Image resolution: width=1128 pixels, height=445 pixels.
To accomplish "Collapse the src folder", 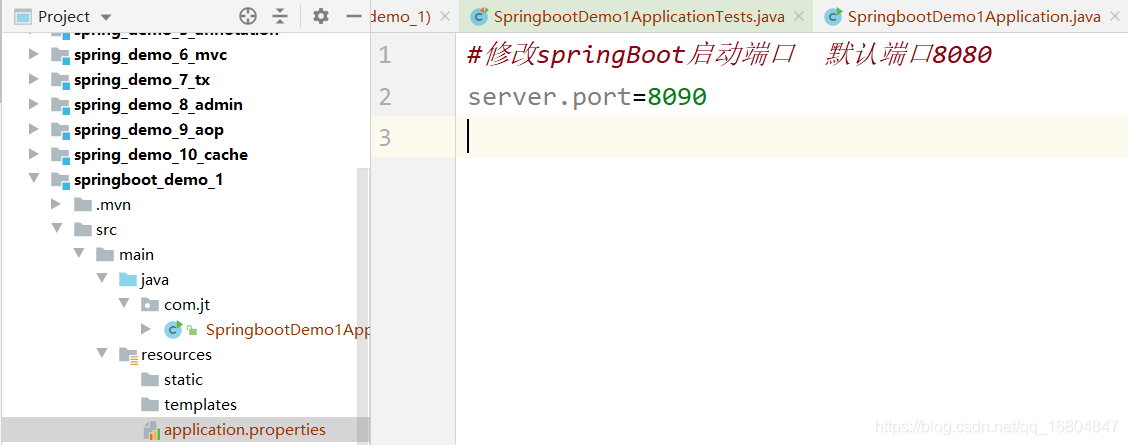I will [56, 229].
